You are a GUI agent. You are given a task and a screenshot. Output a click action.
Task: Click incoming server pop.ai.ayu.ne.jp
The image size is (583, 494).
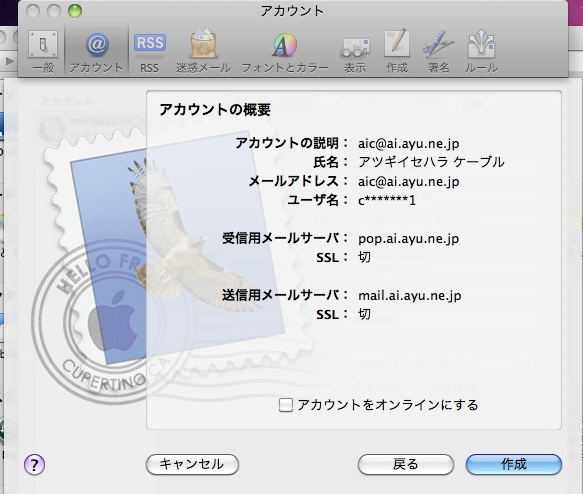tap(409, 239)
